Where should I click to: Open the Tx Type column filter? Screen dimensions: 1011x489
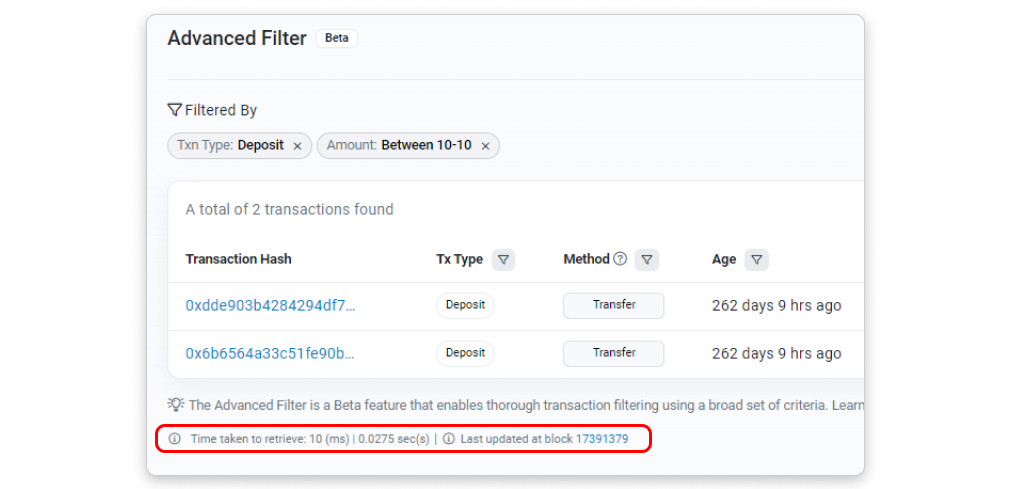pos(504,260)
